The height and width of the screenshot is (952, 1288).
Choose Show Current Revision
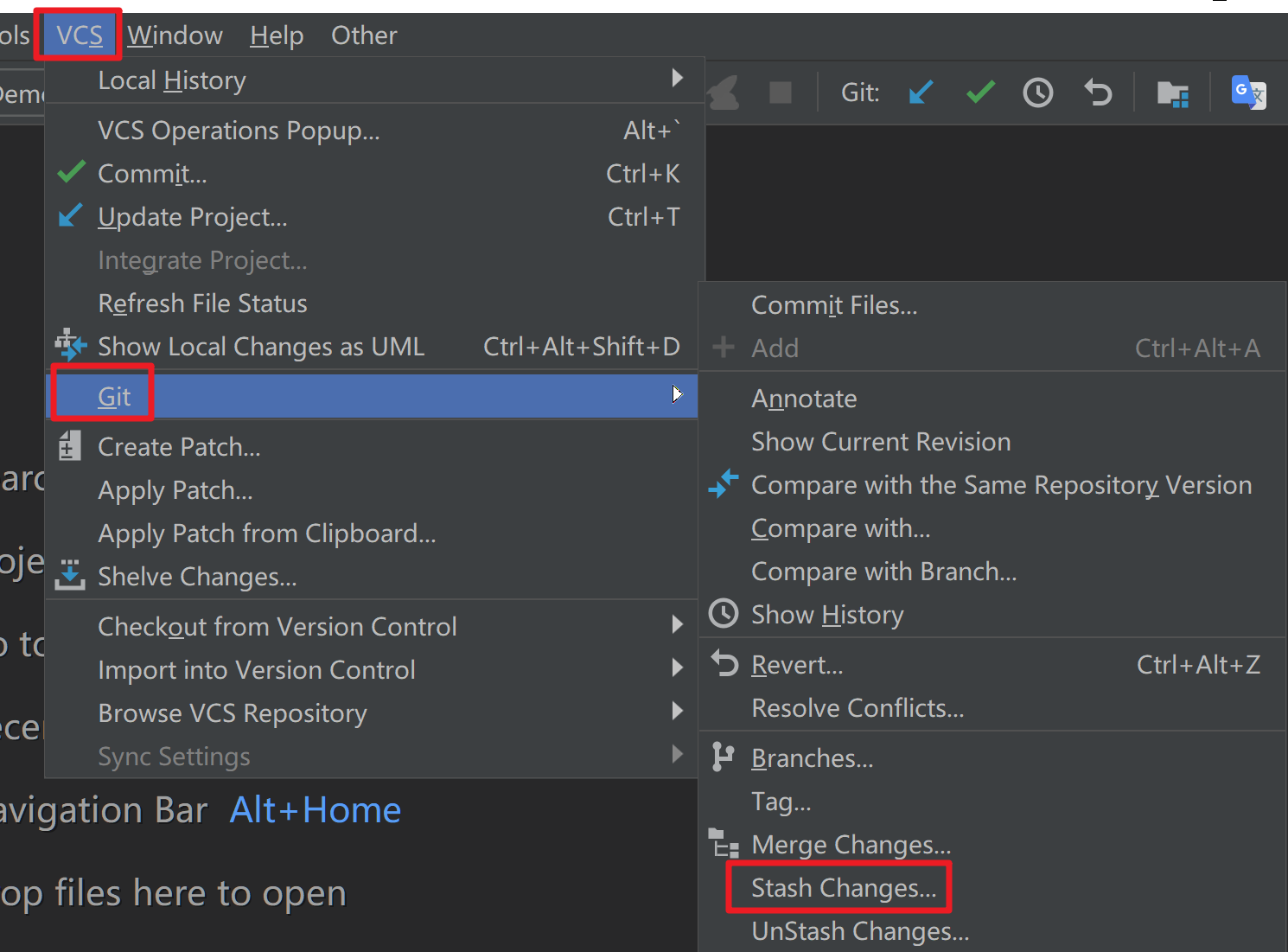coord(992,442)
